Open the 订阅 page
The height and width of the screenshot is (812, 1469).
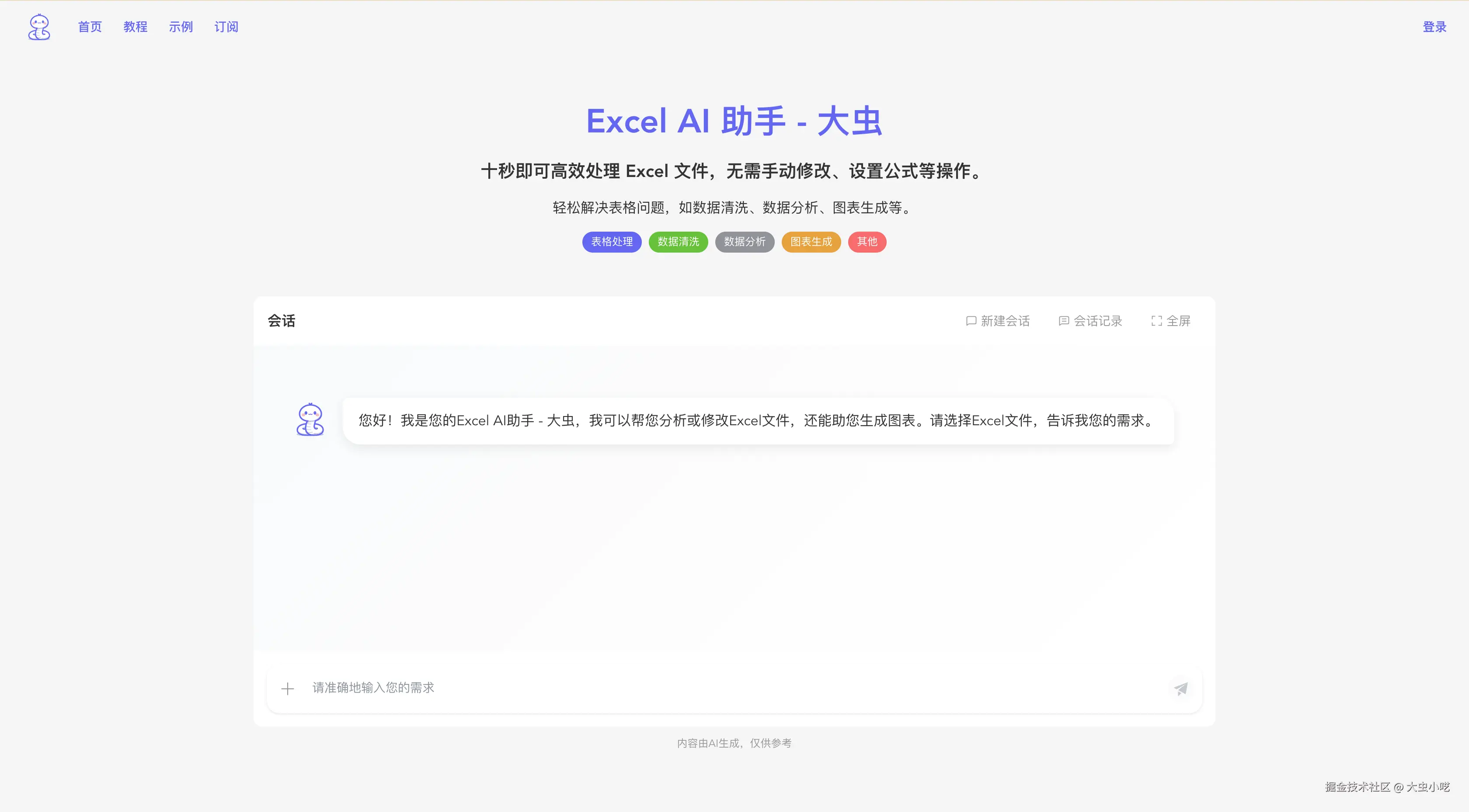pos(226,26)
